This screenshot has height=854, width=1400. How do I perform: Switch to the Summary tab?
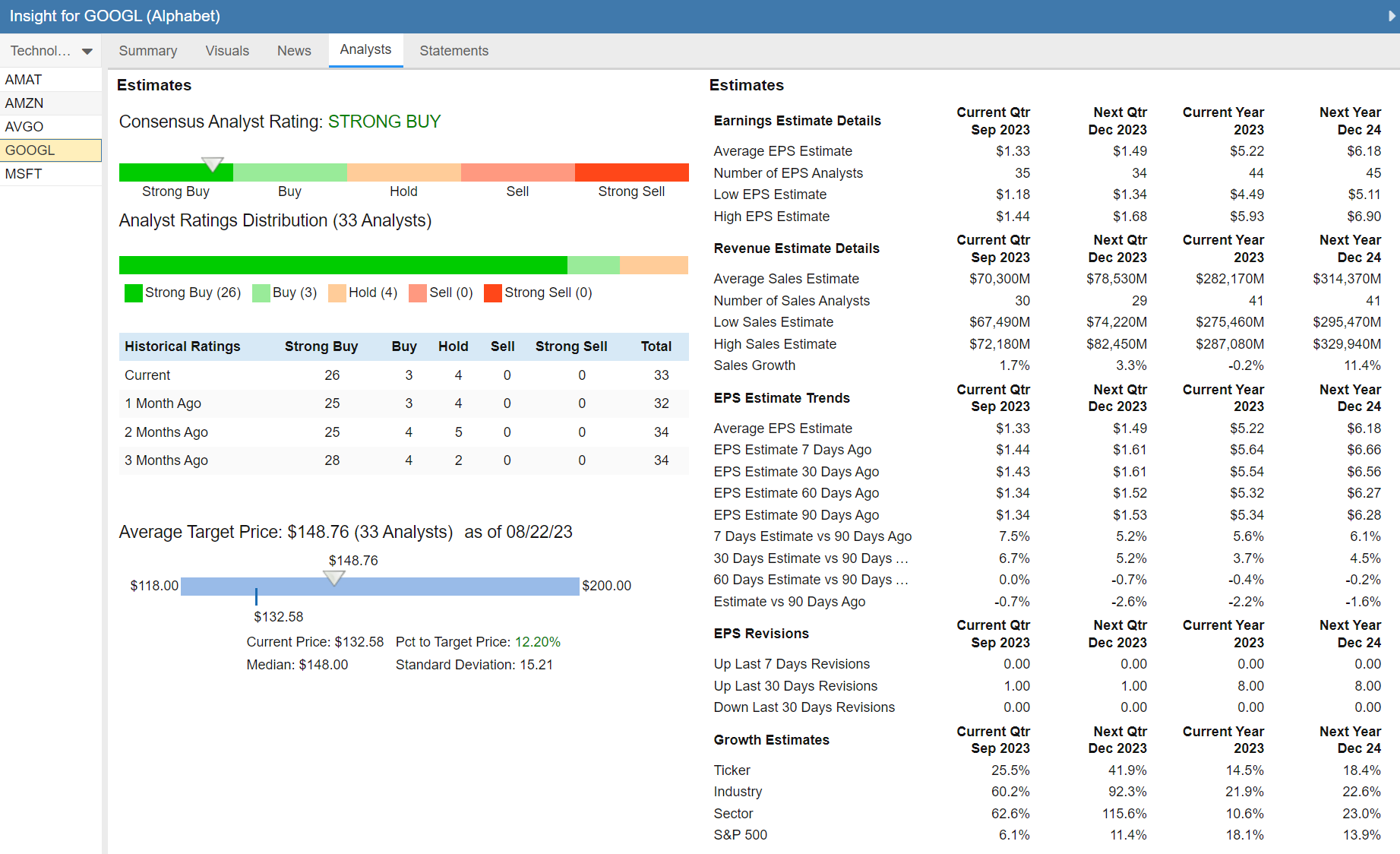tap(147, 51)
